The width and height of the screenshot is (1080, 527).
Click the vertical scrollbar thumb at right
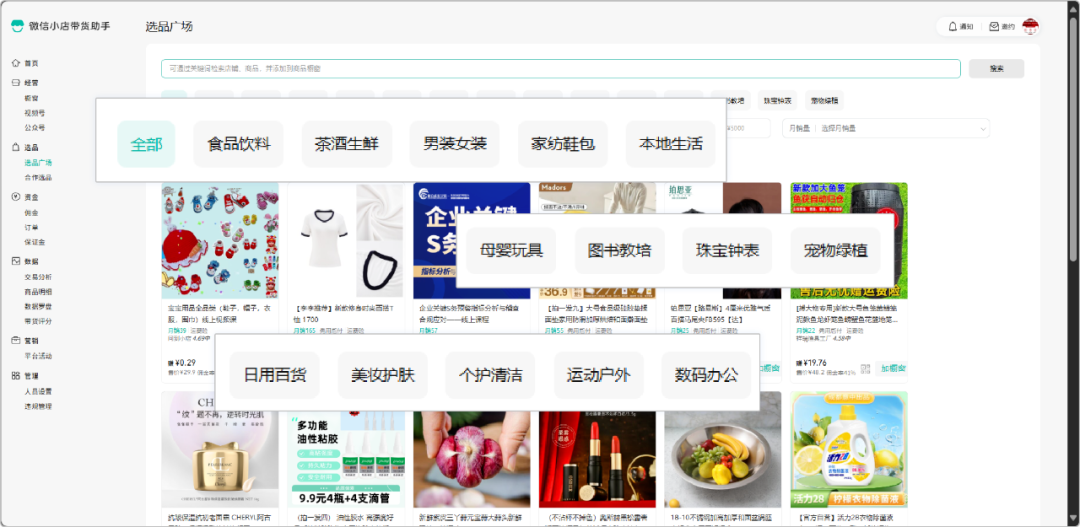1073,138
